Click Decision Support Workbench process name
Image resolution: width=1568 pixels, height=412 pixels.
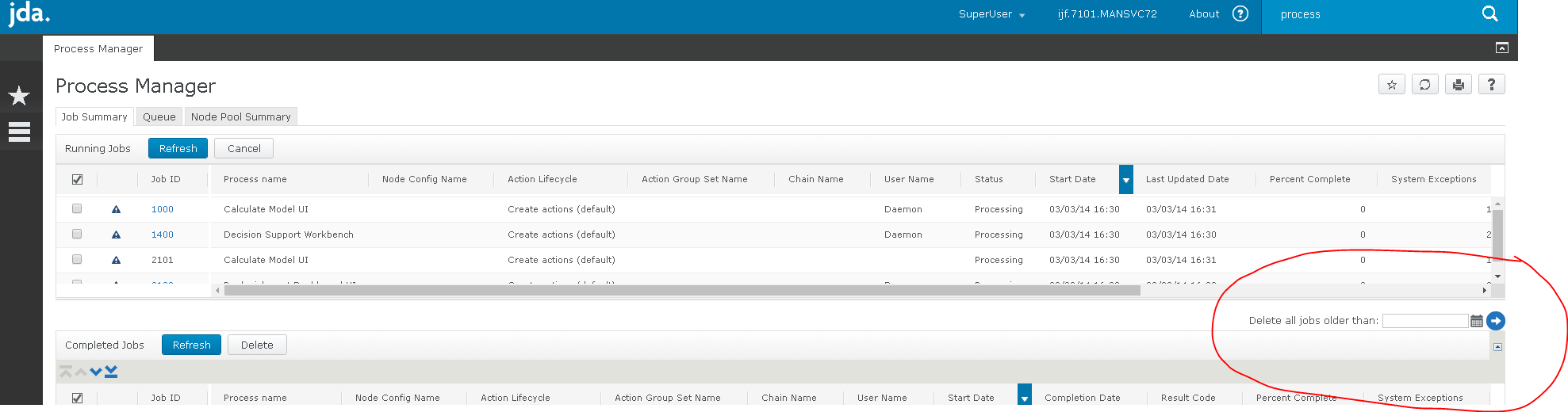[289, 235]
